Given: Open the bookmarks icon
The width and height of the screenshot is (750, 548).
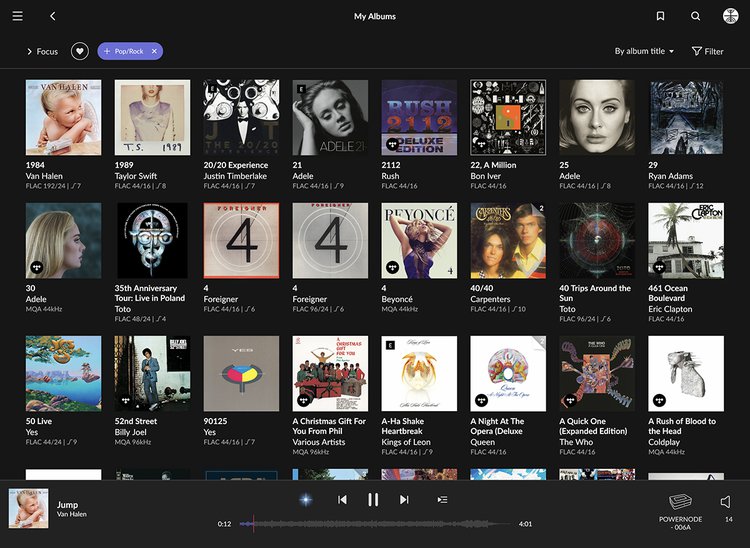Looking at the screenshot, I should (x=660, y=16).
